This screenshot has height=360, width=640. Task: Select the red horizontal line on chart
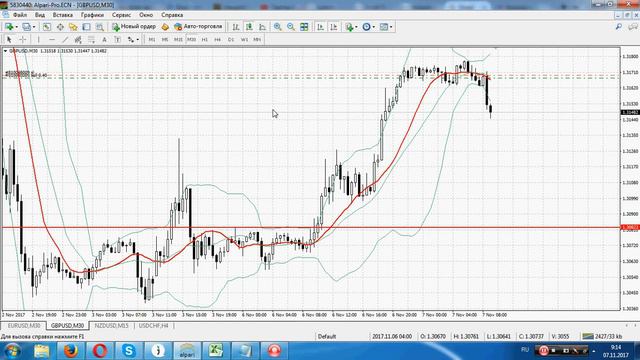coord(310,227)
